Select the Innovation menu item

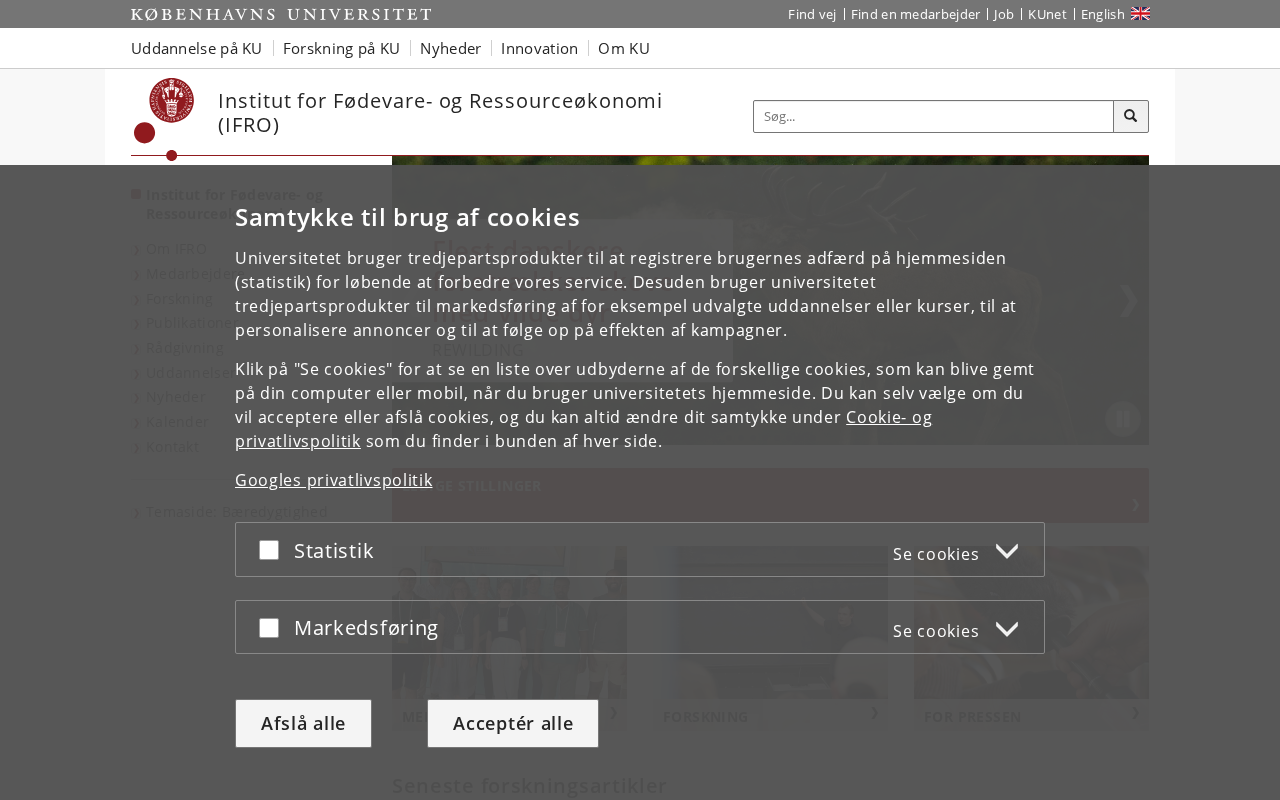click(x=539, y=48)
